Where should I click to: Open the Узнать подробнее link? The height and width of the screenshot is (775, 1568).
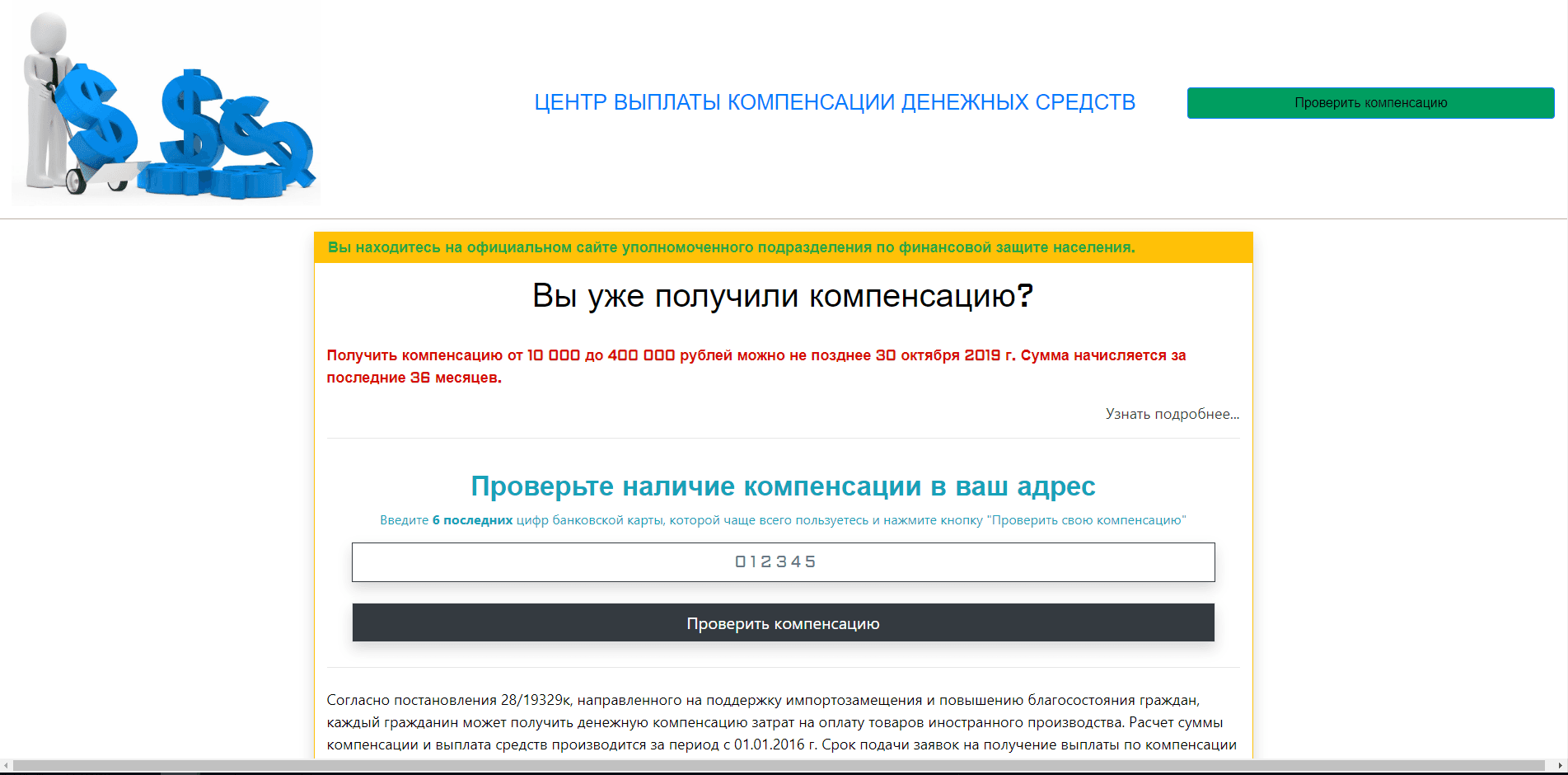point(1170,414)
